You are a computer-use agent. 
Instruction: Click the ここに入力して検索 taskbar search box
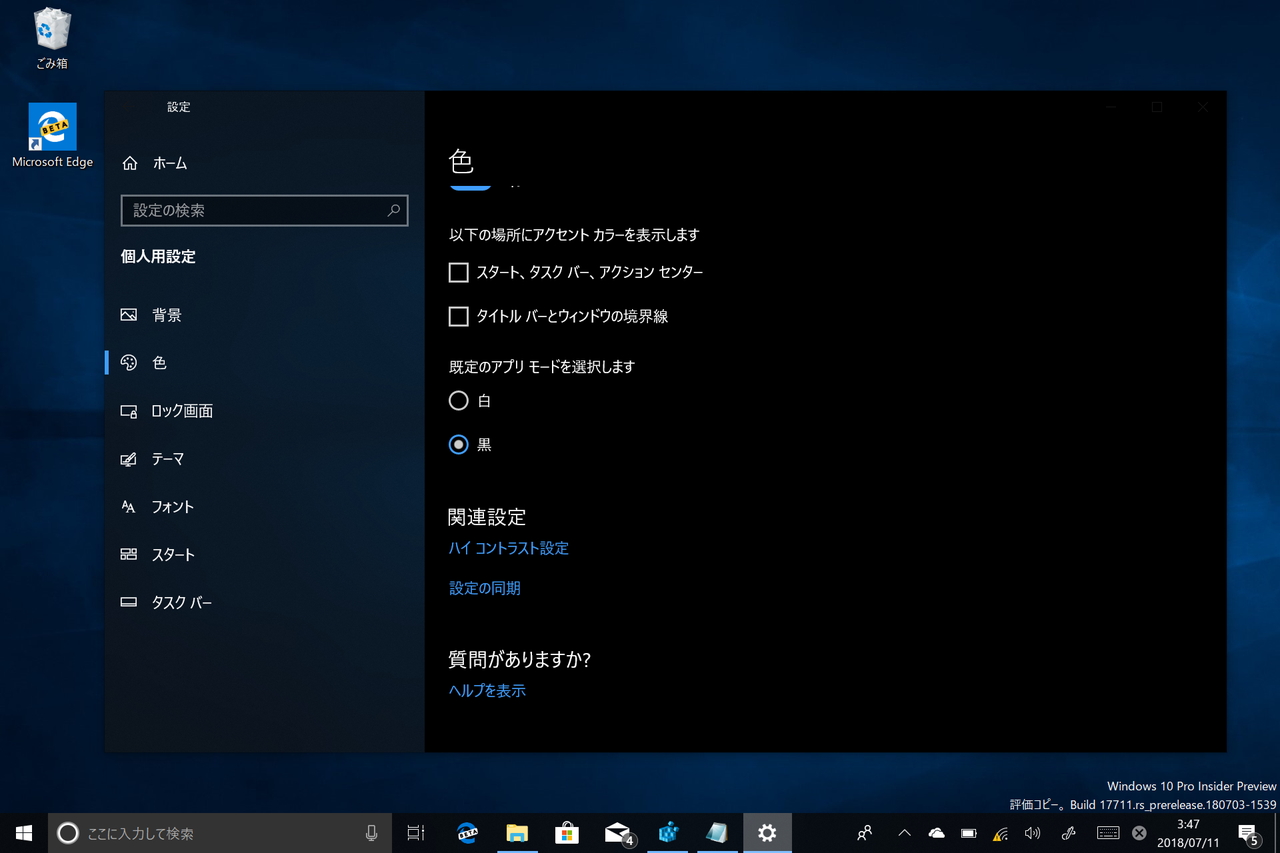[x=219, y=833]
